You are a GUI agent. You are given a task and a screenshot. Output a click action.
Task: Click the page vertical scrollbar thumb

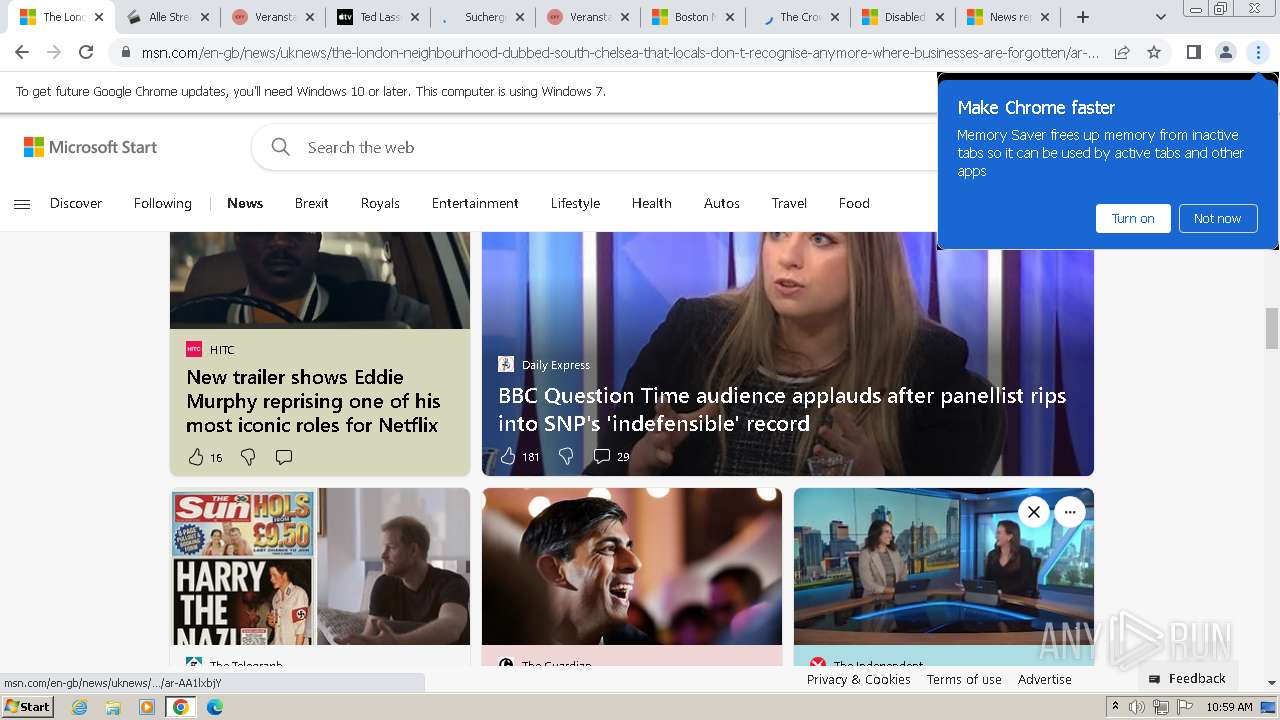1272,329
